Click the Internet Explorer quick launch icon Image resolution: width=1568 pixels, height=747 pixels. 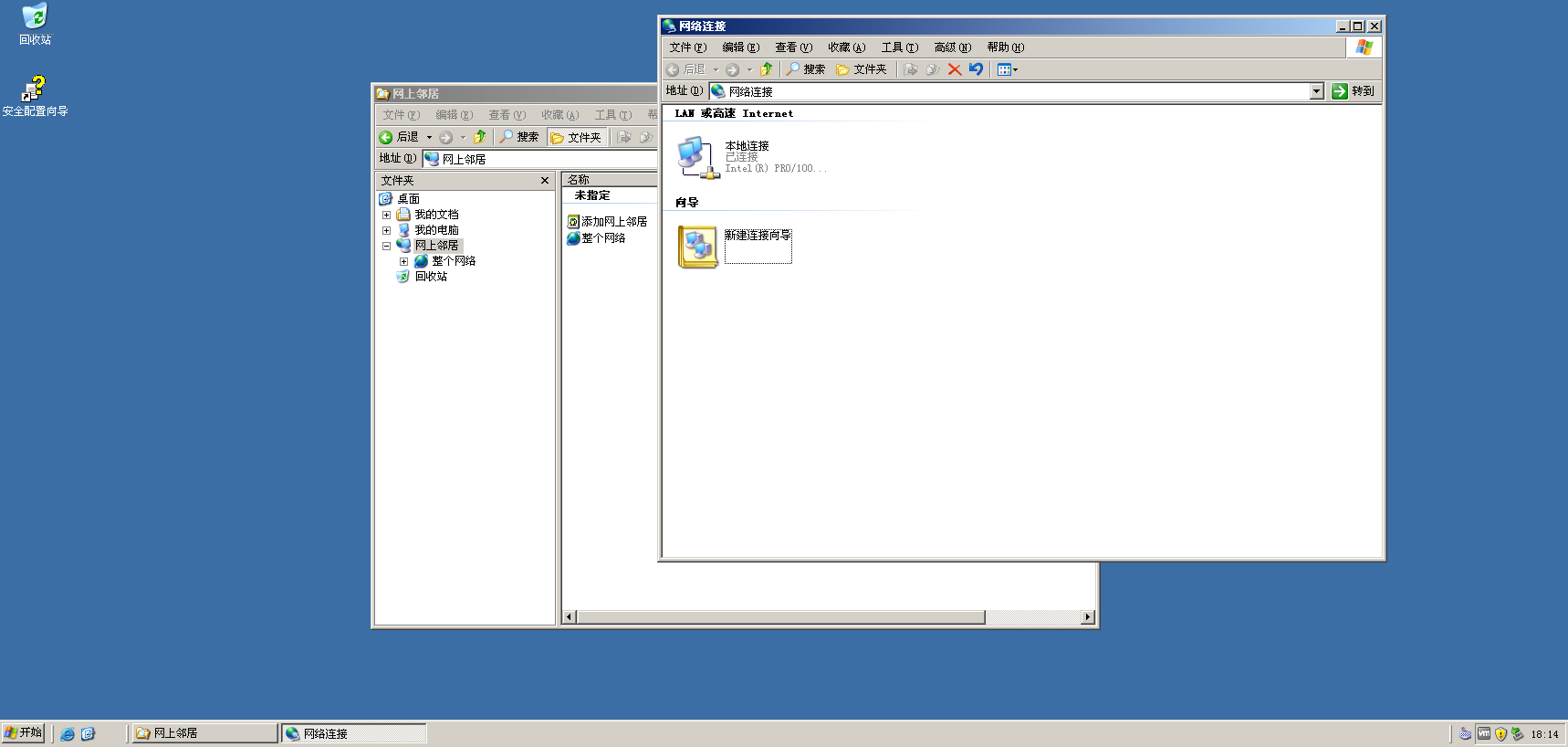pyautogui.click(x=68, y=733)
